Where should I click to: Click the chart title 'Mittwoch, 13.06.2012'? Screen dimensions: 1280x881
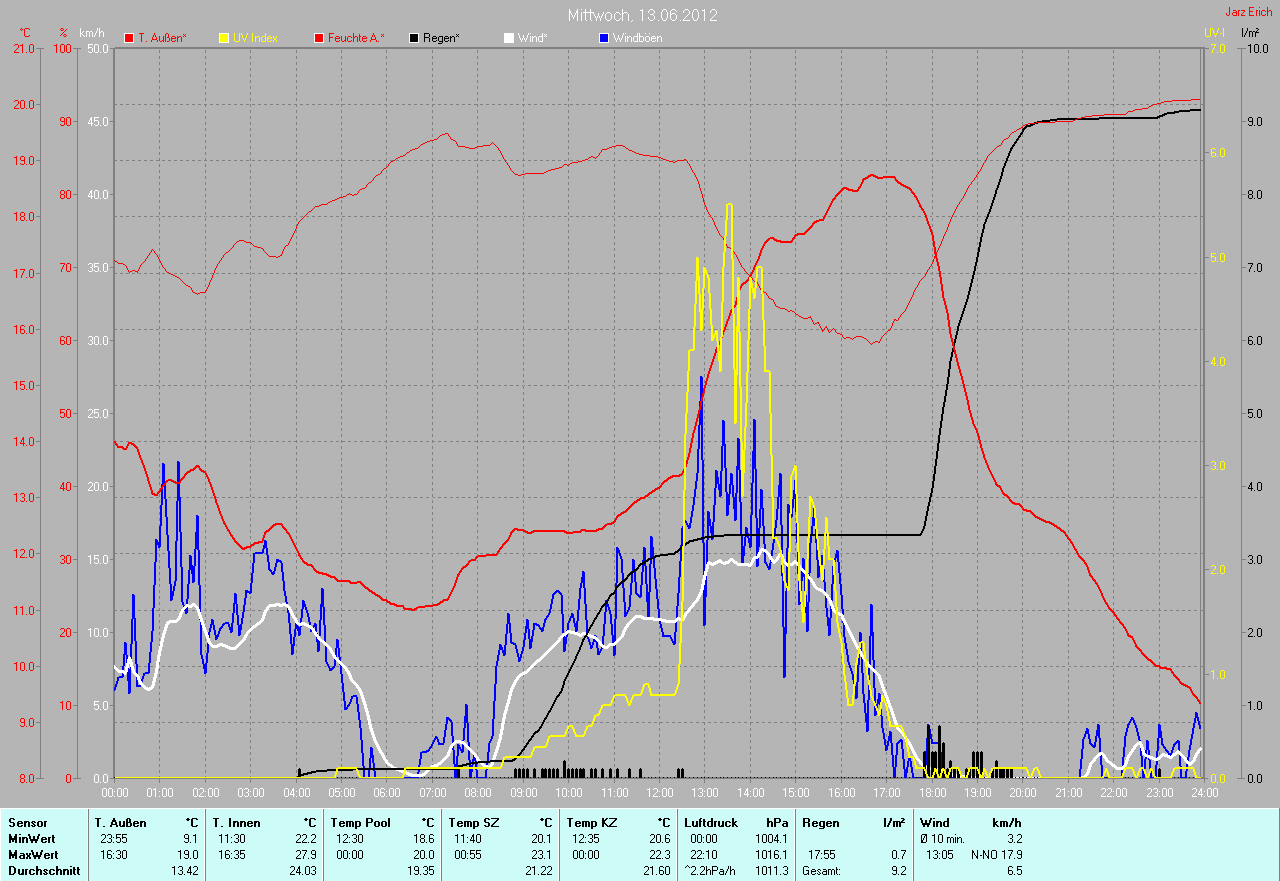coord(642,15)
